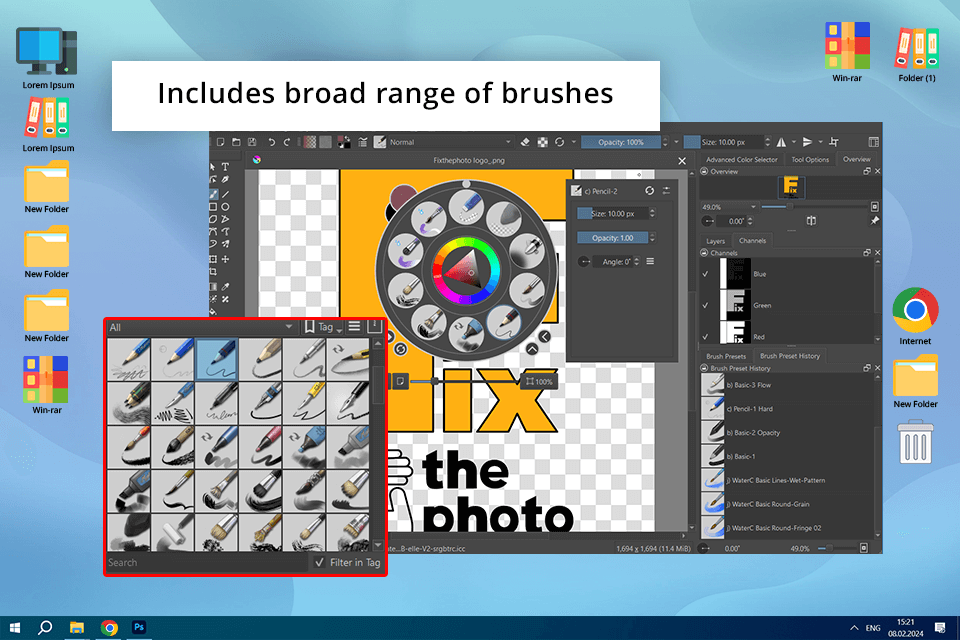Click the crop icon in the top toolbar
The width and height of the screenshot is (960, 640).
(x=834, y=142)
